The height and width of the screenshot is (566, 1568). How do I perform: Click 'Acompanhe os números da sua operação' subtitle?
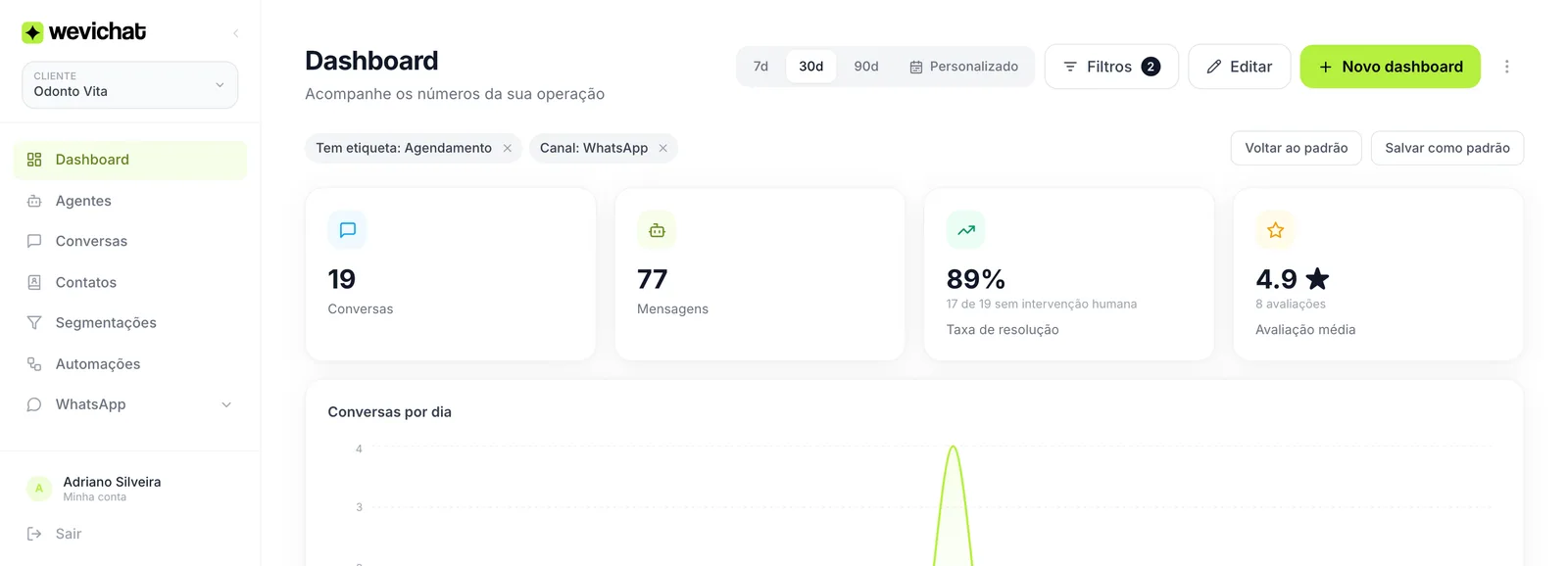455,94
